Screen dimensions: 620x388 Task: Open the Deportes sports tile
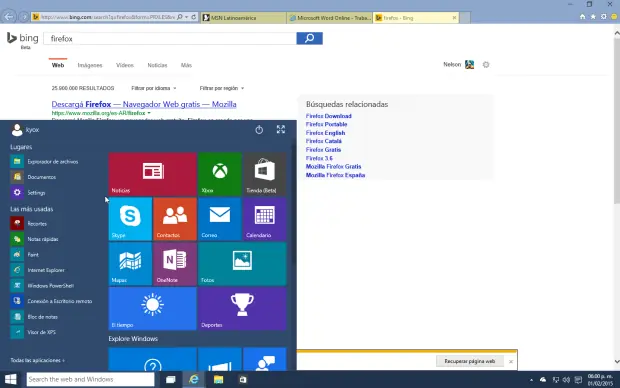(242, 309)
